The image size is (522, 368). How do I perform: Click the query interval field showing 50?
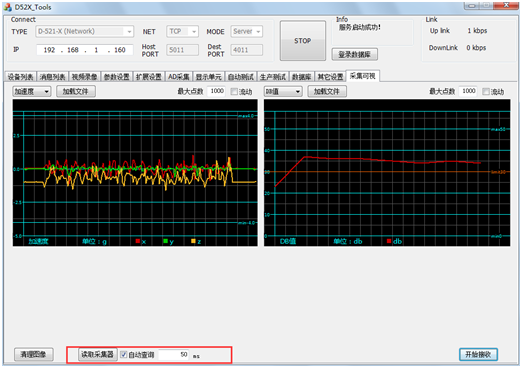point(174,355)
